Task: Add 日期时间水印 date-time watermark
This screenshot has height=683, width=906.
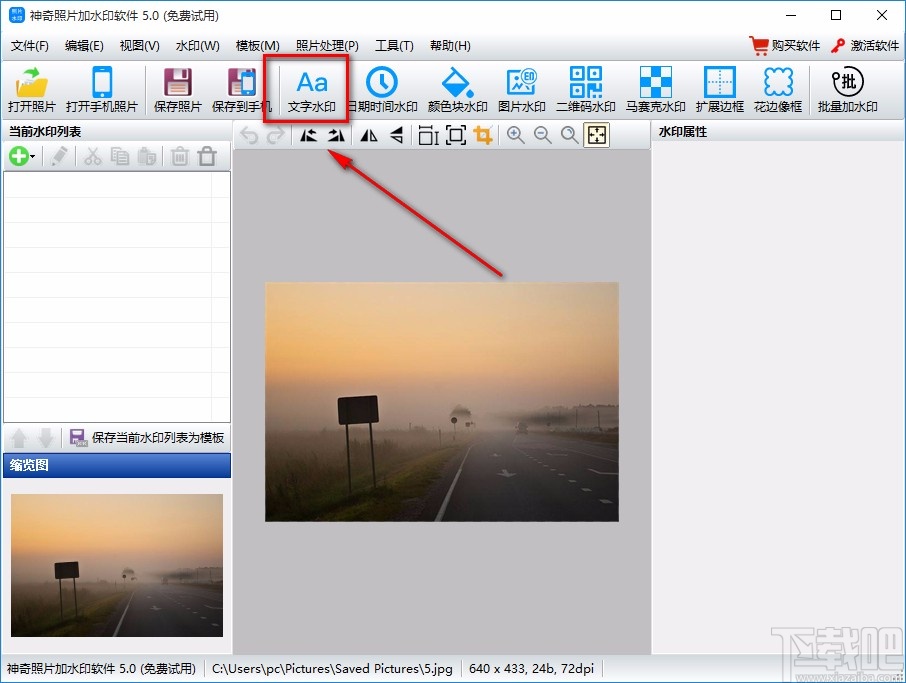Action: click(382, 89)
